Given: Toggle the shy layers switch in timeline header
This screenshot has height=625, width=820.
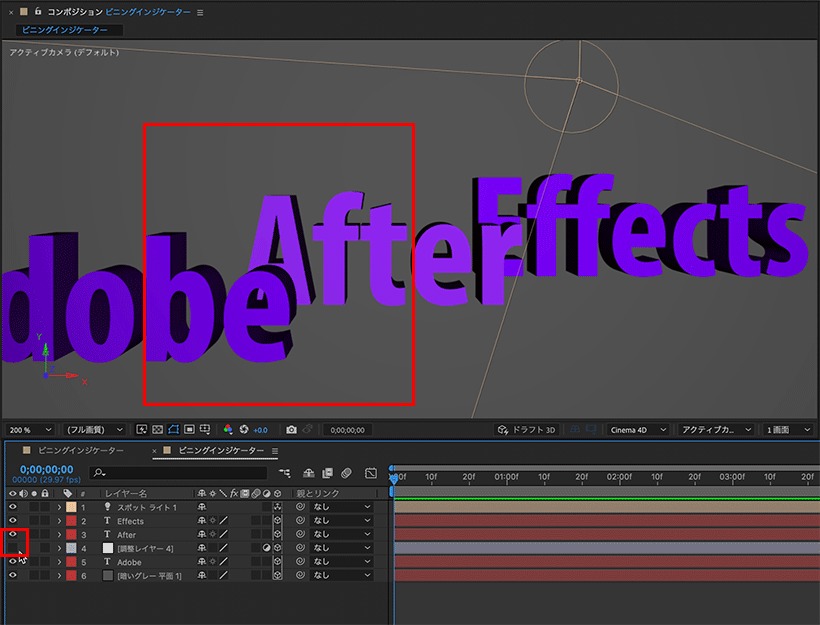Looking at the screenshot, I should tap(309, 473).
